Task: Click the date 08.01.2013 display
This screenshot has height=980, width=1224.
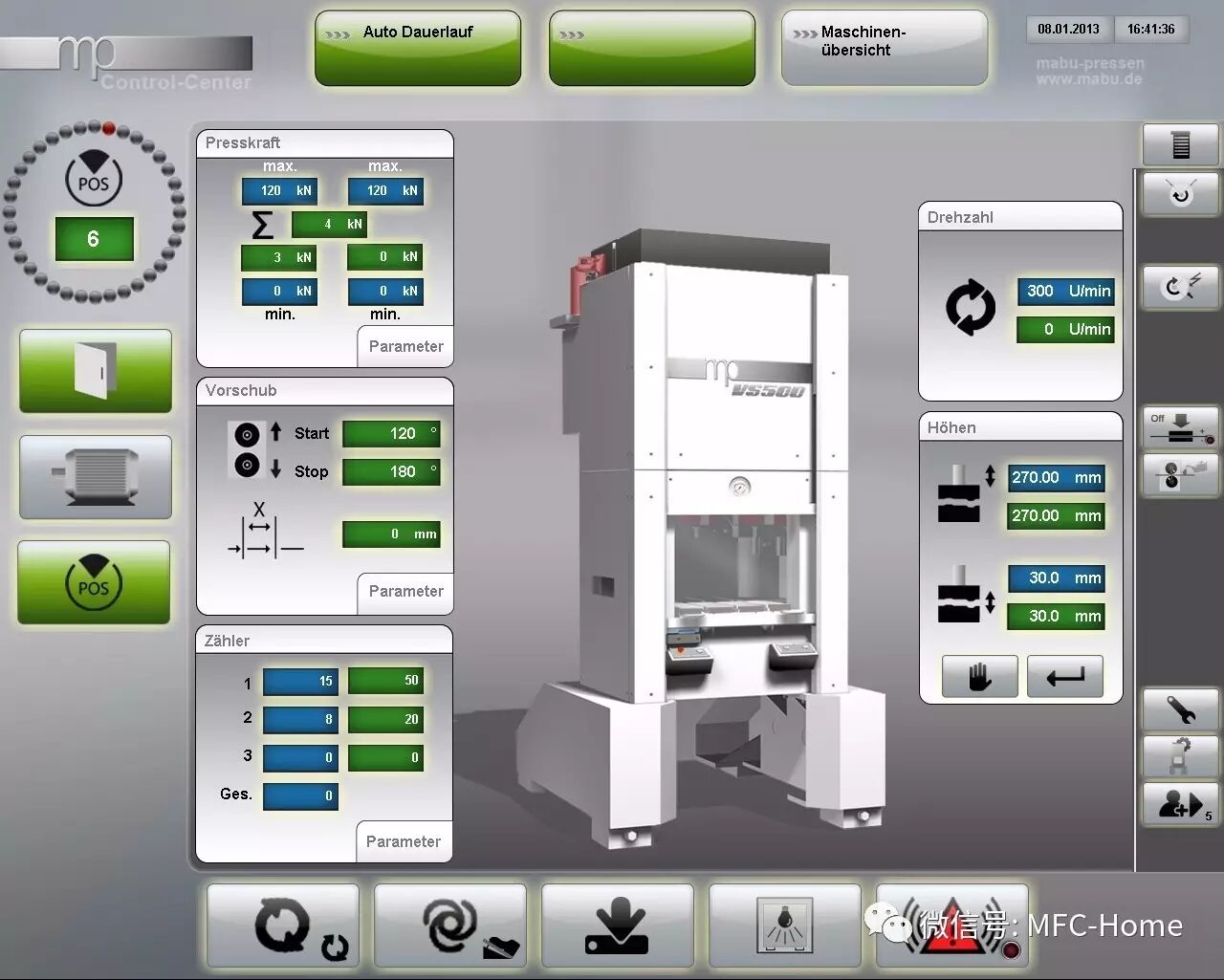Action: point(1068,29)
